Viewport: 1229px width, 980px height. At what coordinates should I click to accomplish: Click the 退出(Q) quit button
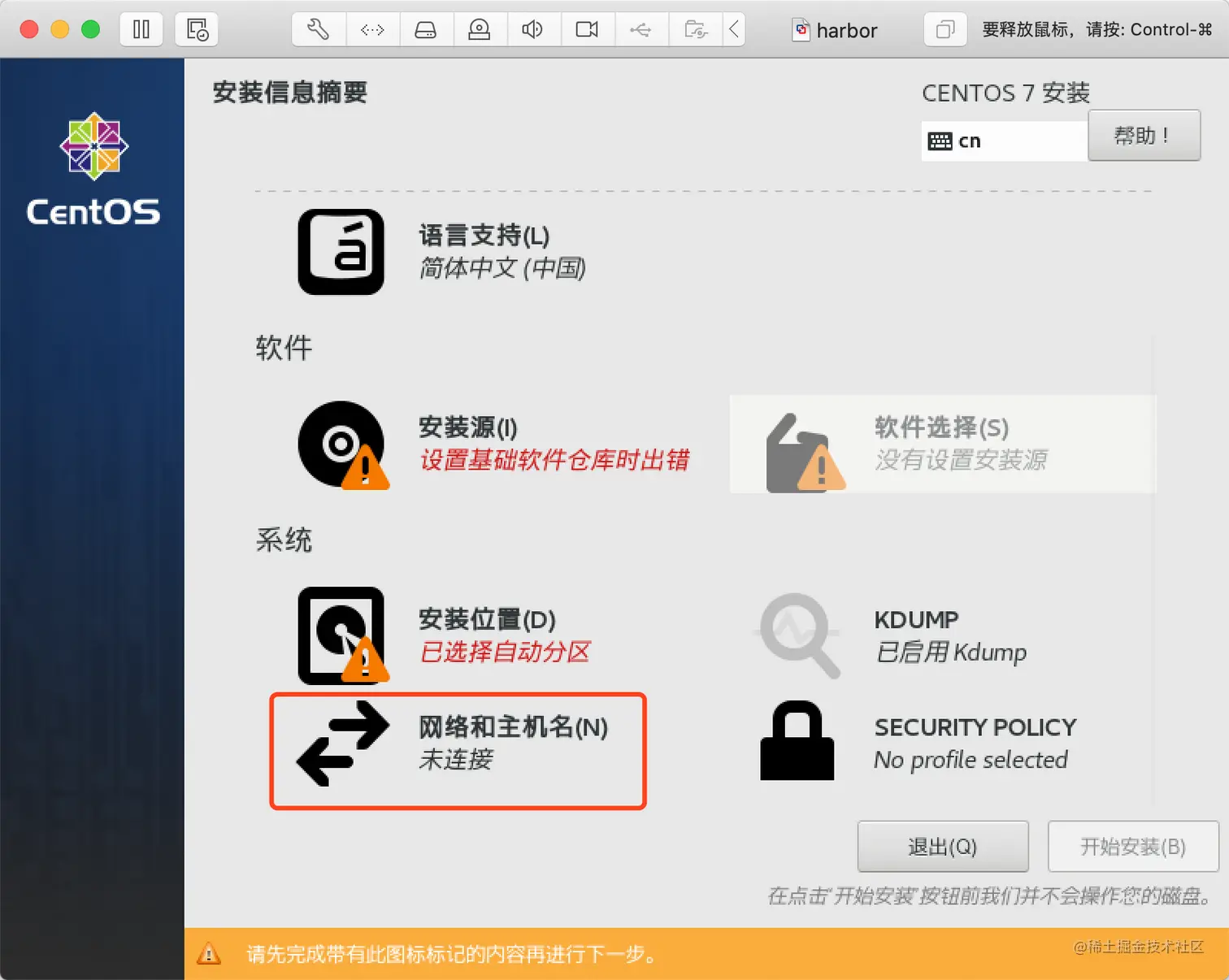pyautogui.click(x=943, y=847)
